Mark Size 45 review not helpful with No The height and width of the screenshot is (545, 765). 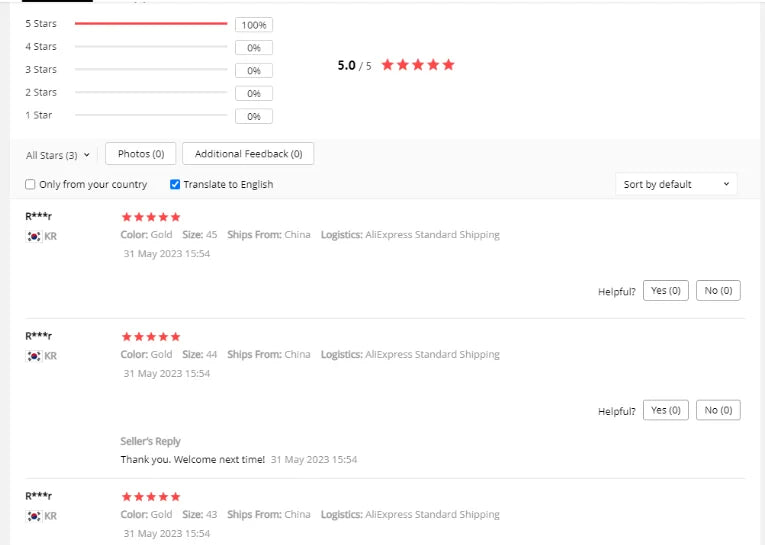point(718,290)
